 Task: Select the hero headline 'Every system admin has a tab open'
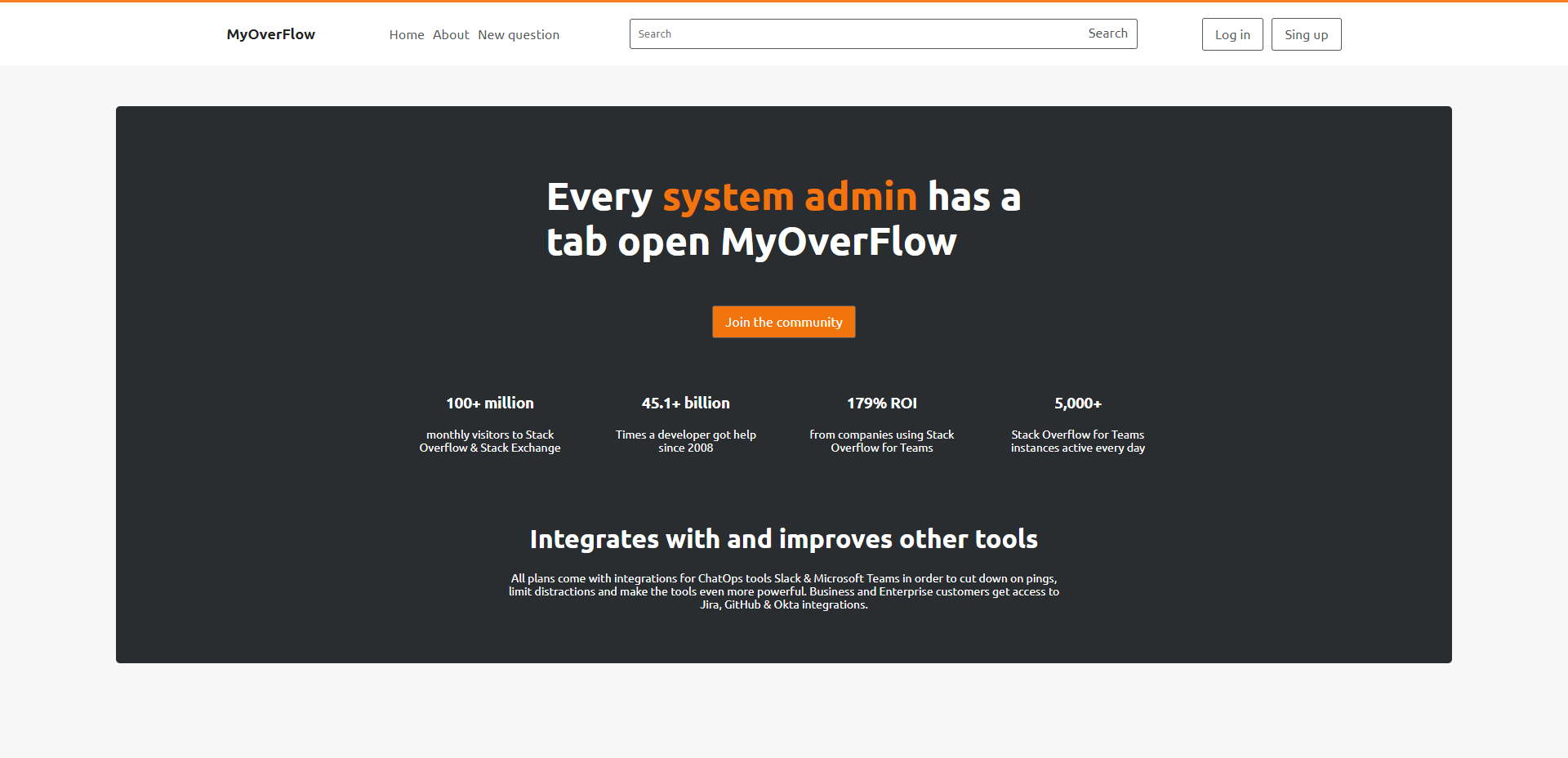click(784, 219)
